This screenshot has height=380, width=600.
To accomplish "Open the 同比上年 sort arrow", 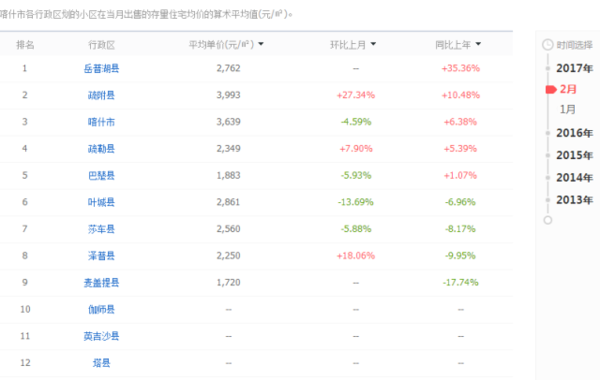I will 478,44.
